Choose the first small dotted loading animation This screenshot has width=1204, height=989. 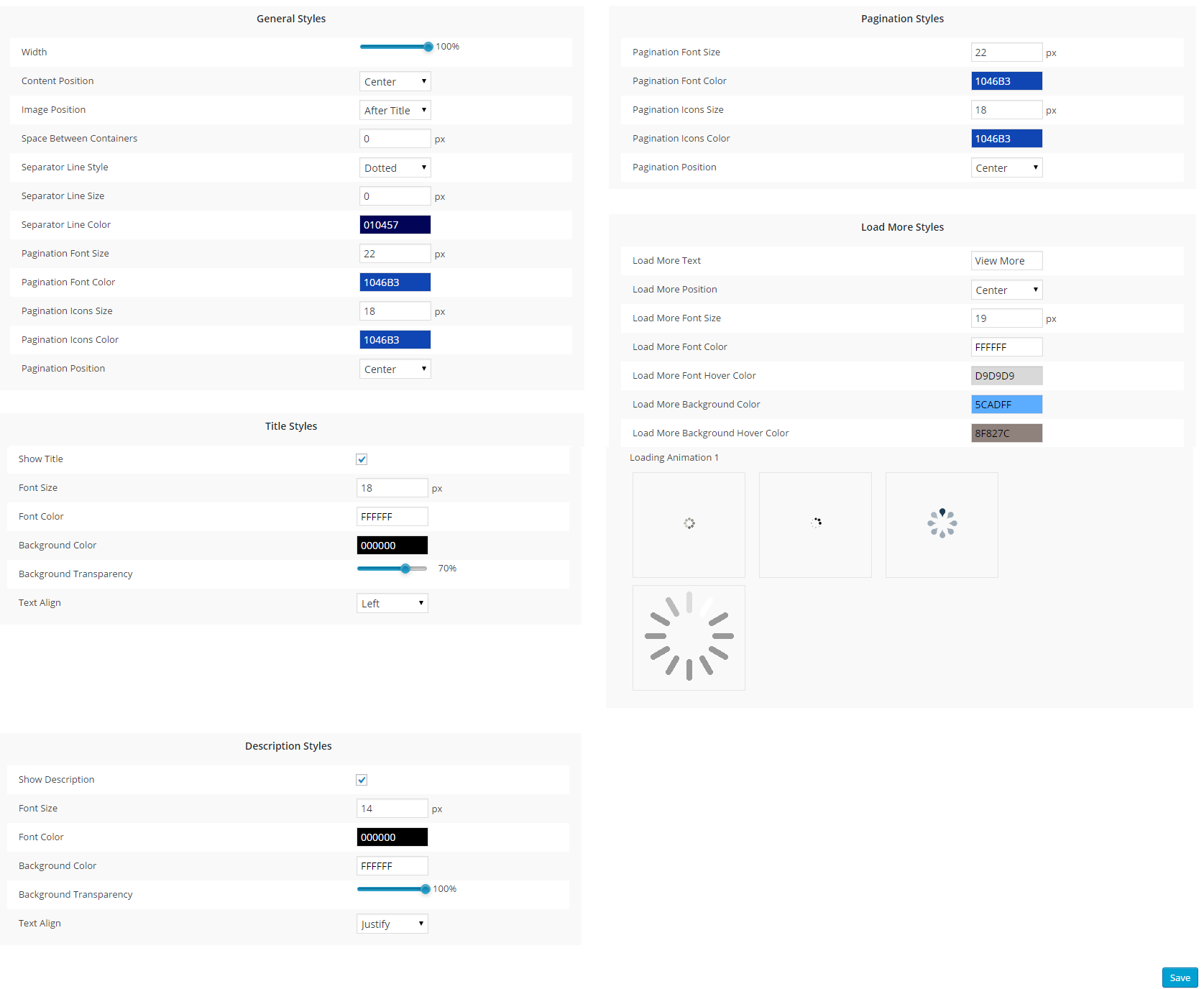coord(689,524)
